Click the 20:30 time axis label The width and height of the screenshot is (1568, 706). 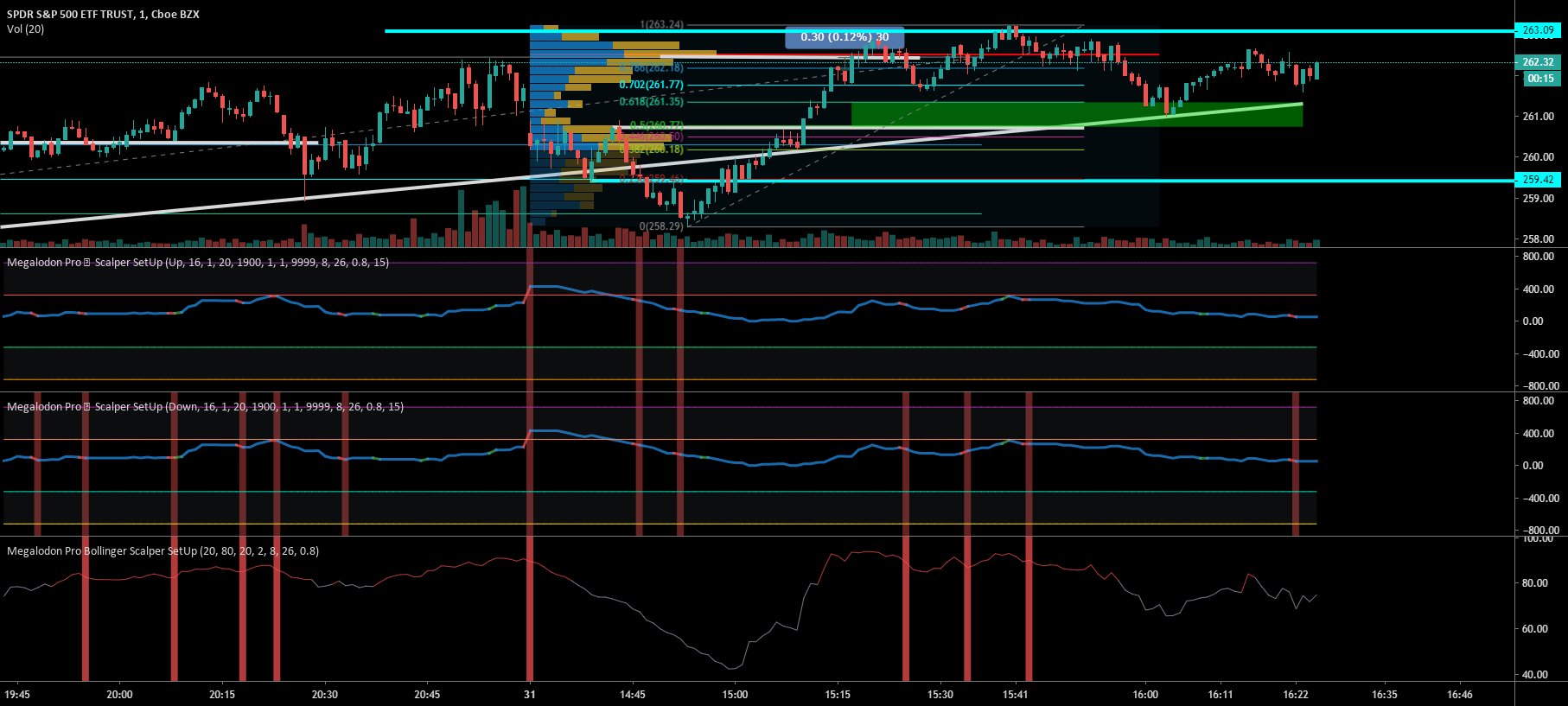click(x=325, y=695)
